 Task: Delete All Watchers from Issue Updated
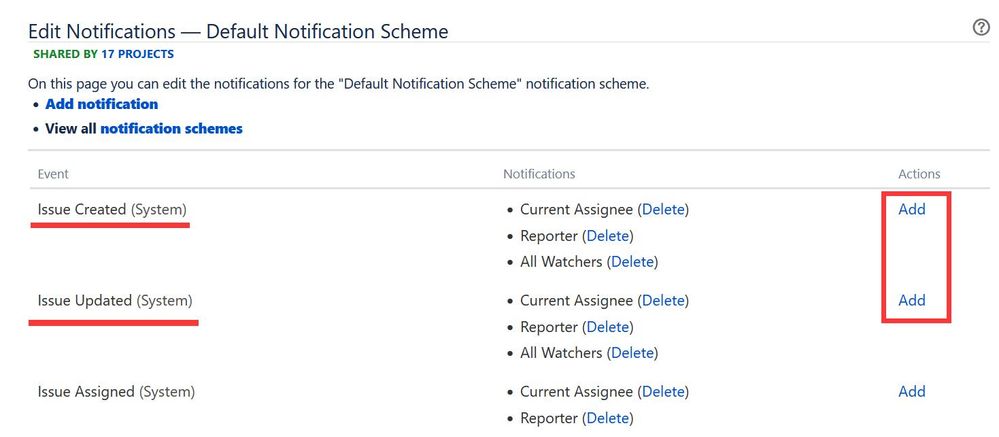point(633,353)
